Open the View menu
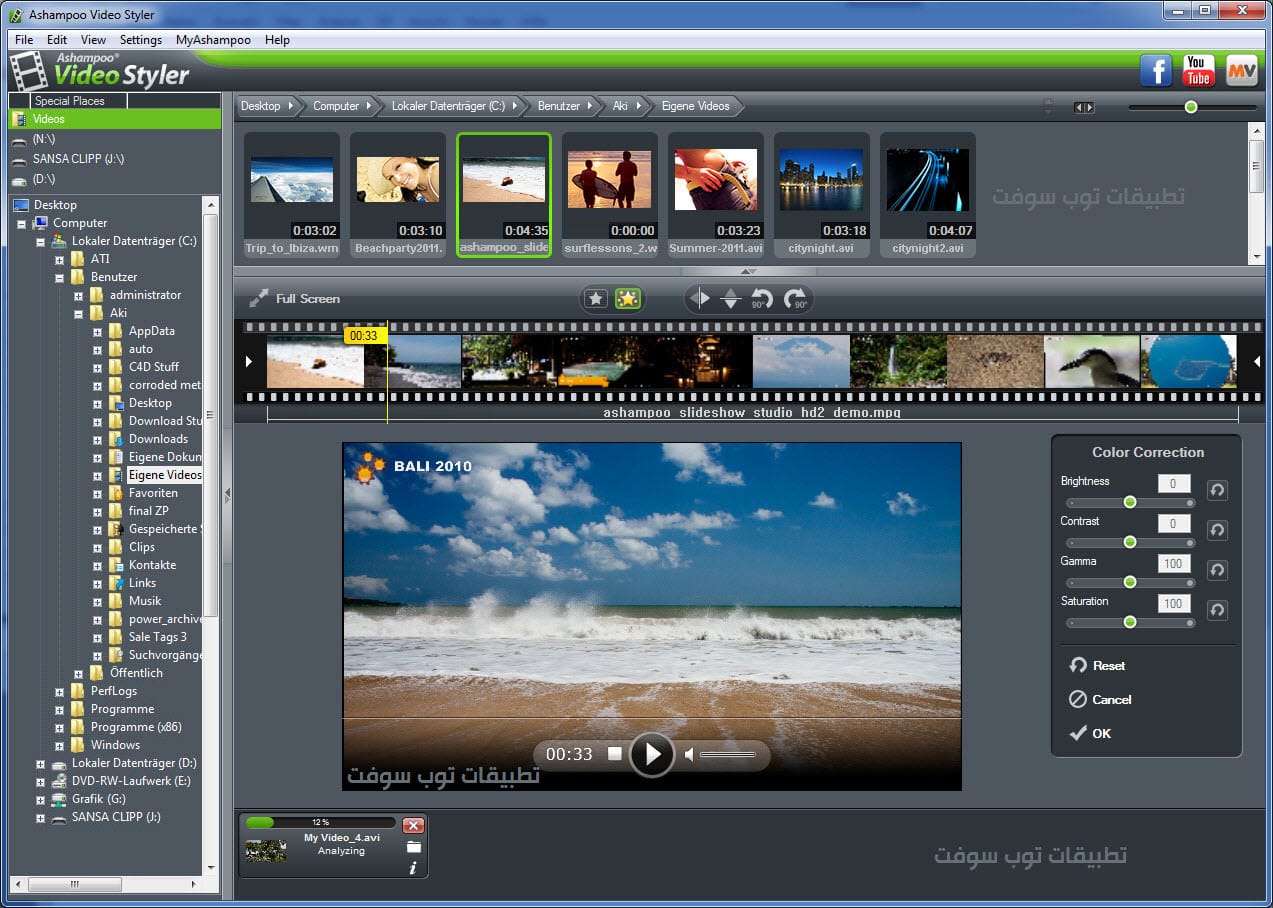Viewport: 1273px width, 908px height. pos(93,40)
